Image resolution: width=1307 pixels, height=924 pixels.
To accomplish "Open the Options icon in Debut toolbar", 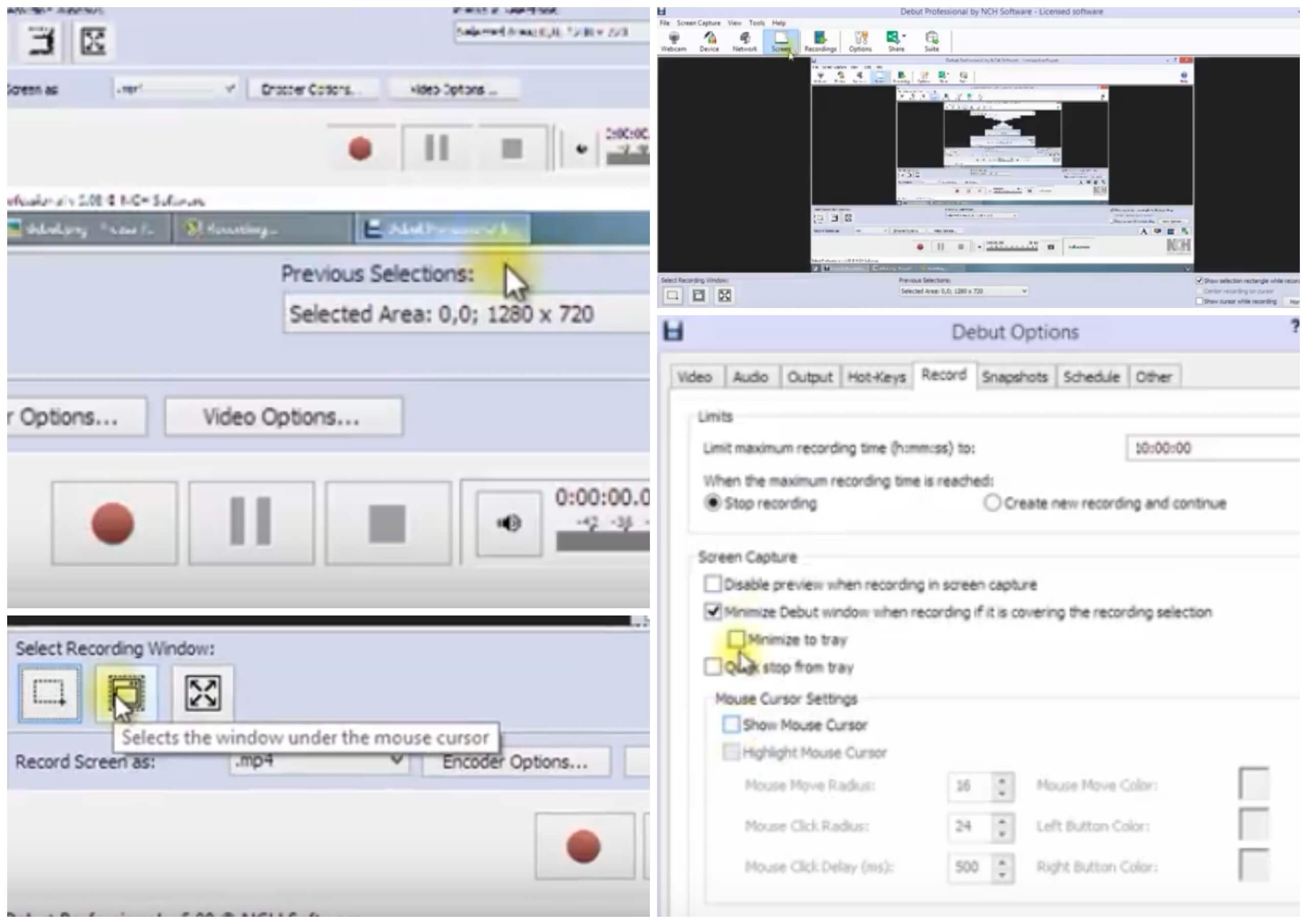I will pyautogui.click(x=860, y=41).
